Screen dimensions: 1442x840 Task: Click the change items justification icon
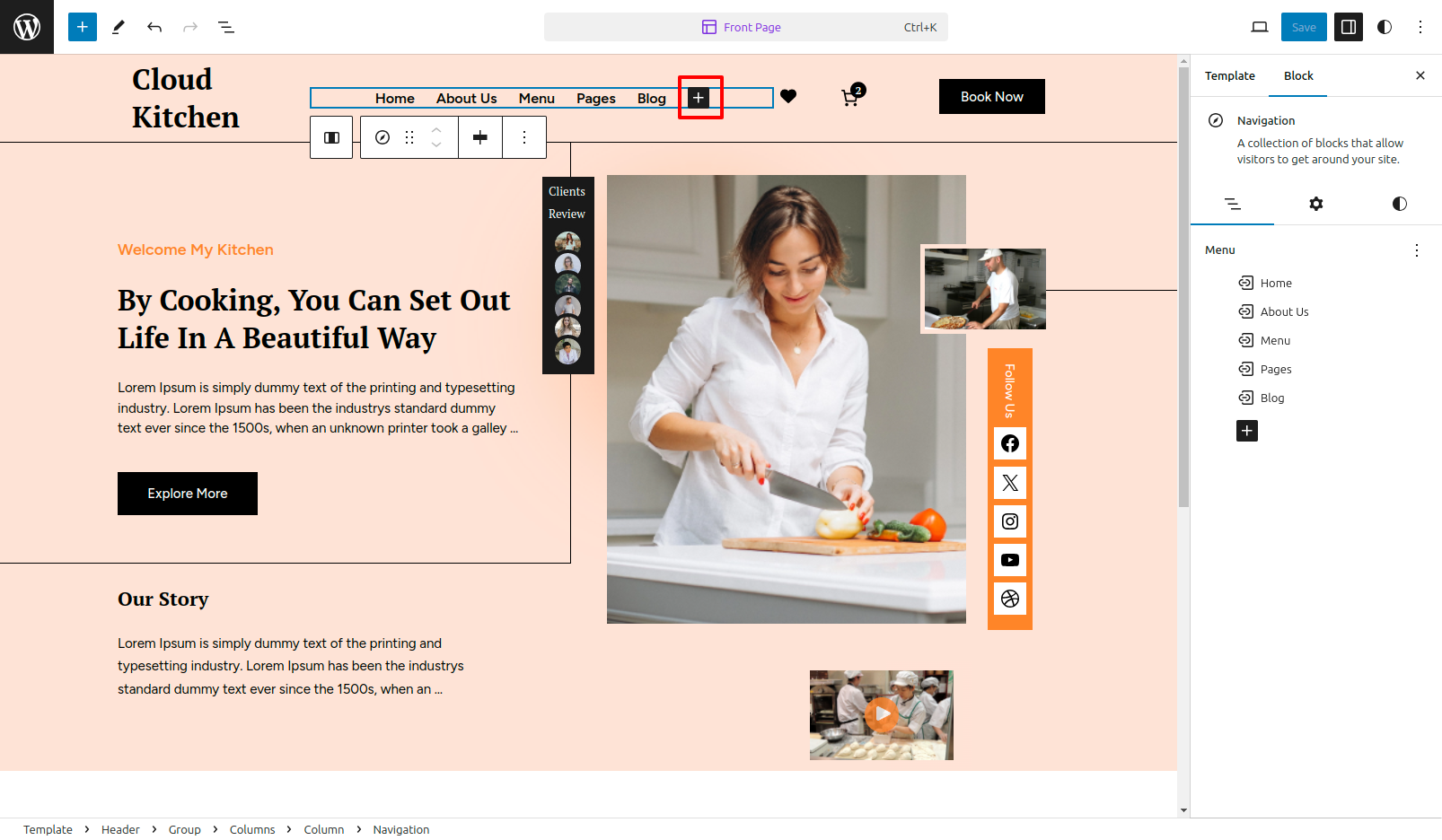pos(480,137)
